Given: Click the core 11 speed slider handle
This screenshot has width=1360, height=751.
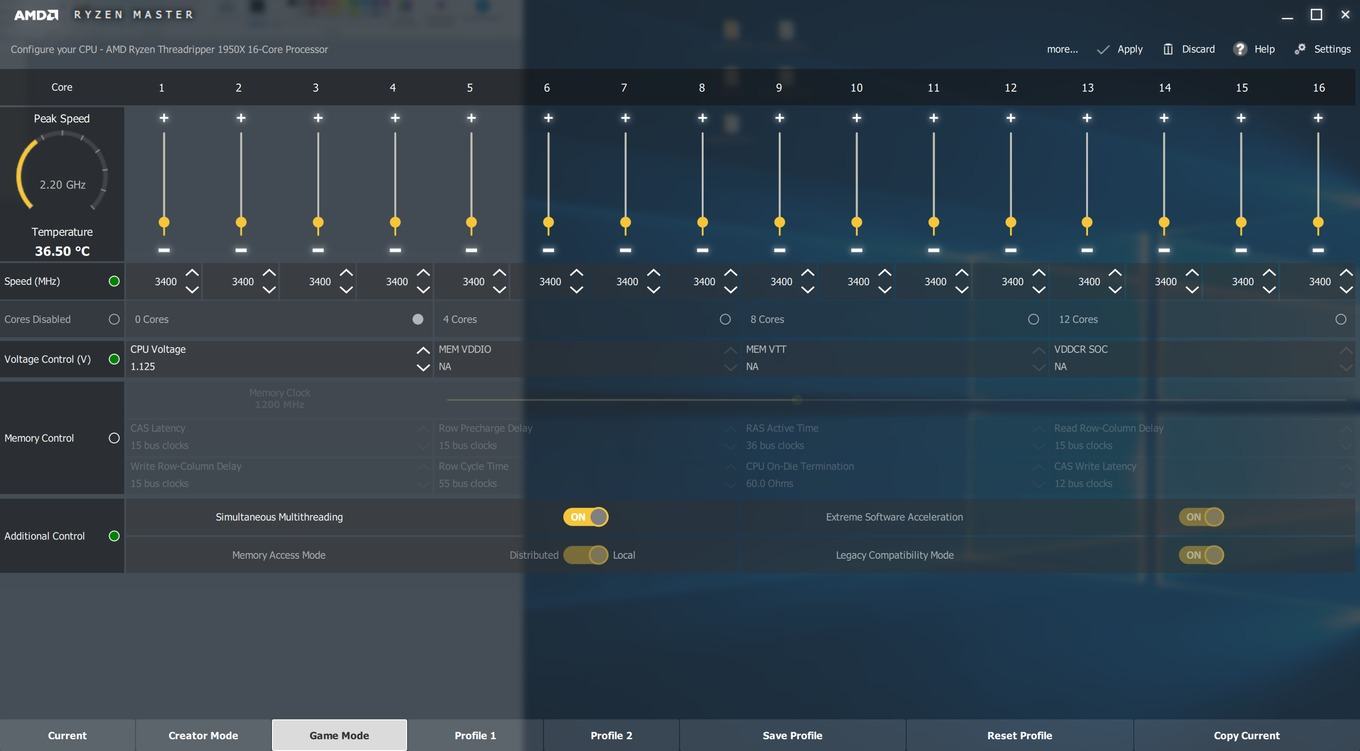Looking at the screenshot, I should [933, 222].
